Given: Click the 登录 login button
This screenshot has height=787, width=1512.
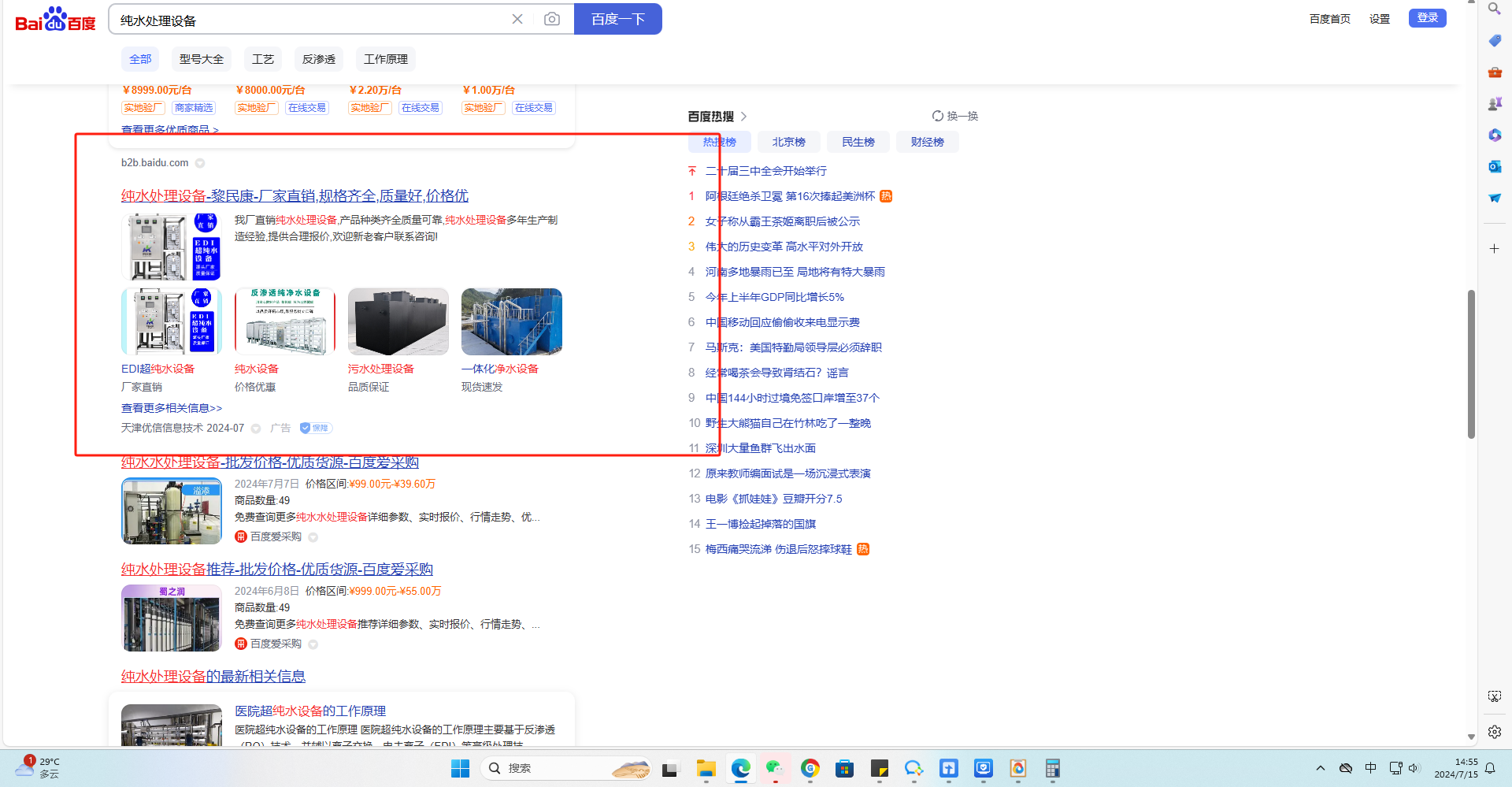Looking at the screenshot, I should (x=1428, y=17).
